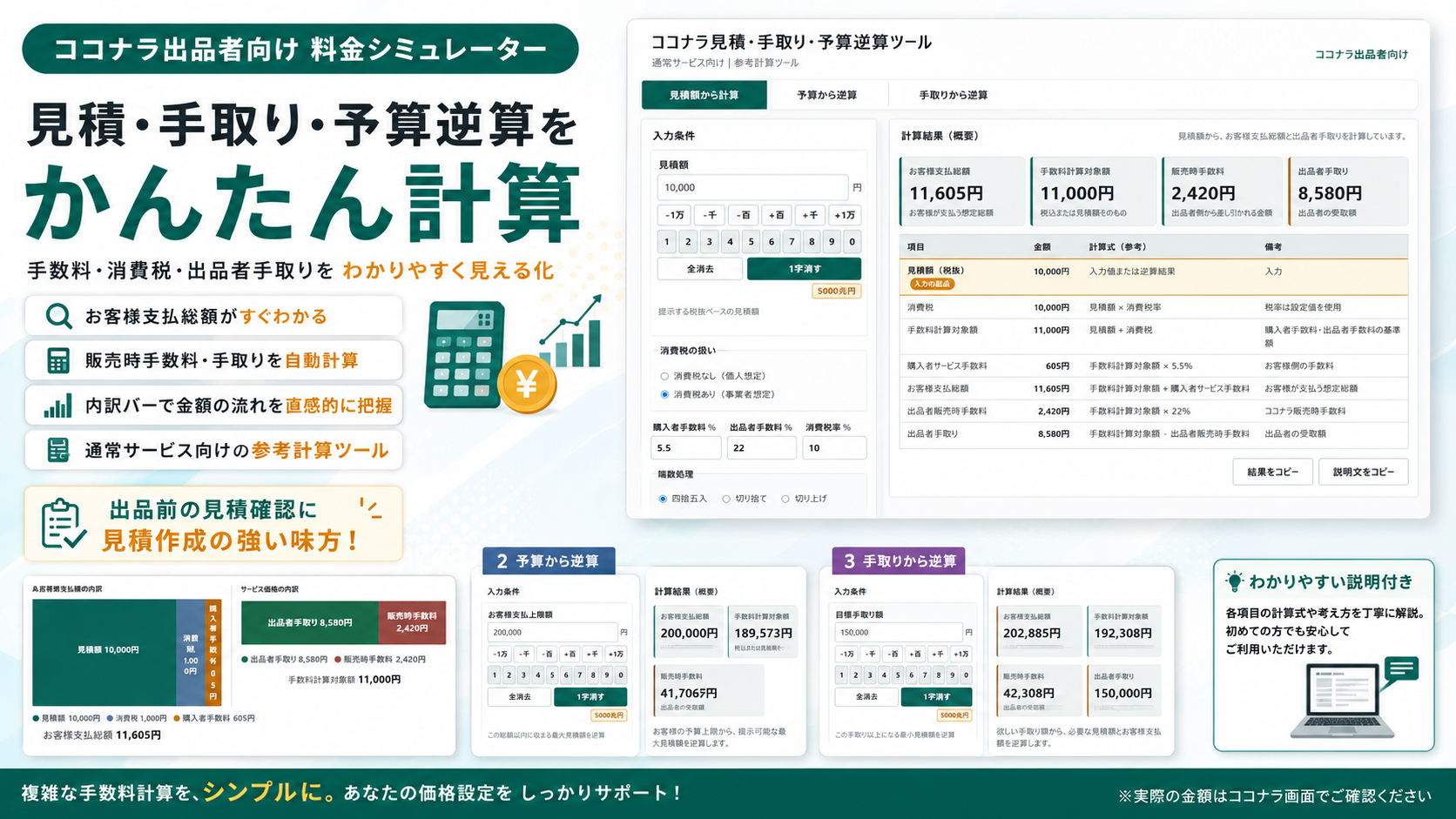Click the gold yen coin icon
The width and height of the screenshot is (1456, 819).
527,384
